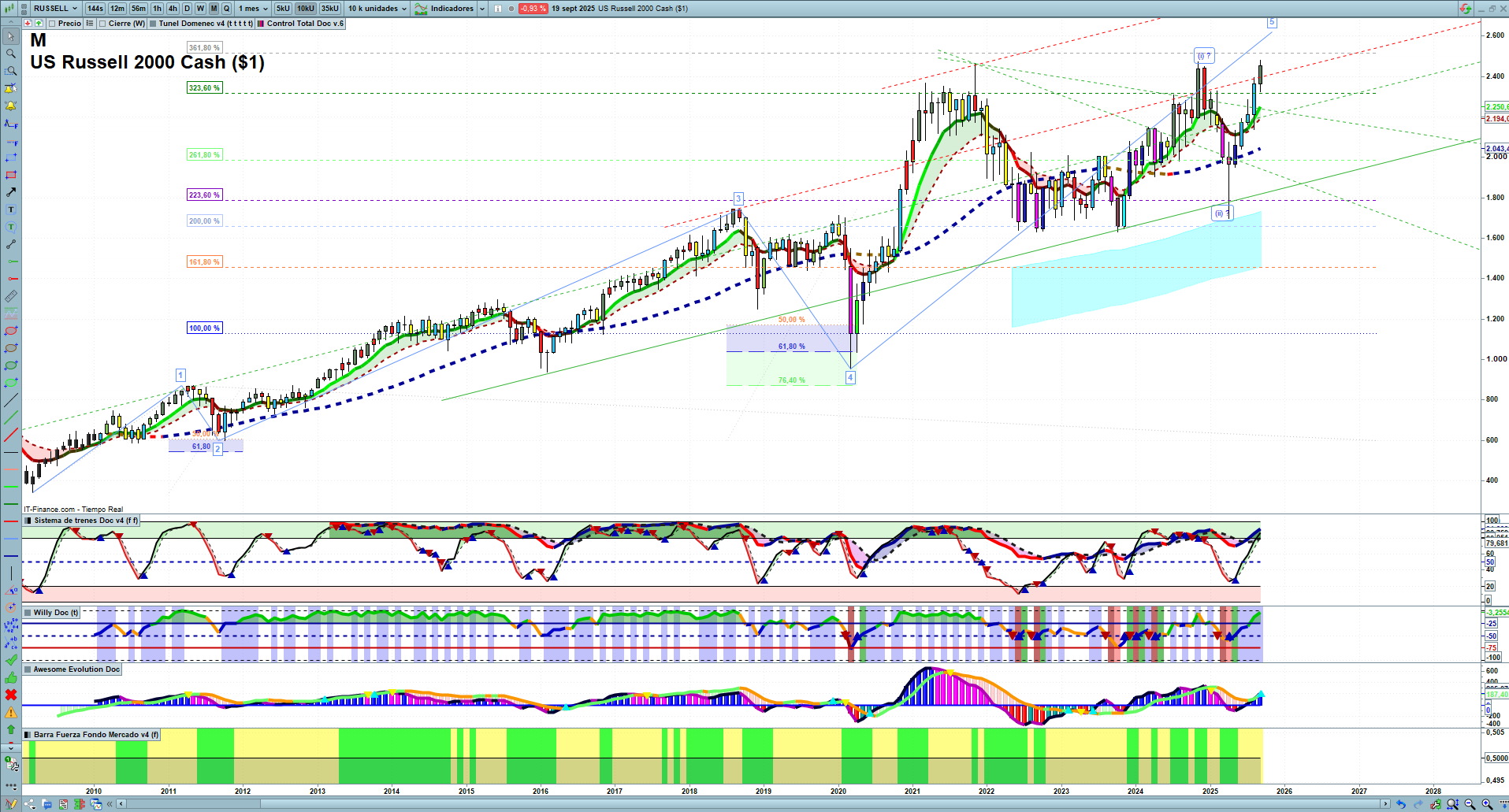The image size is (1509, 812).
Task: Click the scrollbar right arrow
Action: pyautogui.click(x=1386, y=804)
